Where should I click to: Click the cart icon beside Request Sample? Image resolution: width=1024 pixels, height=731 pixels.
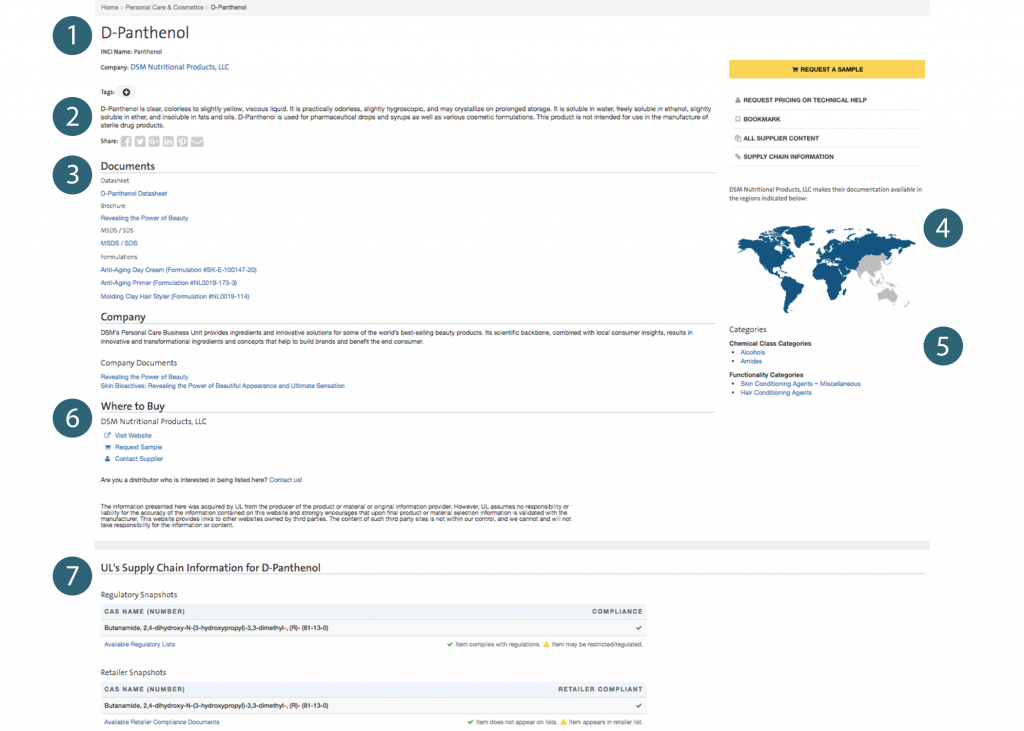point(107,447)
